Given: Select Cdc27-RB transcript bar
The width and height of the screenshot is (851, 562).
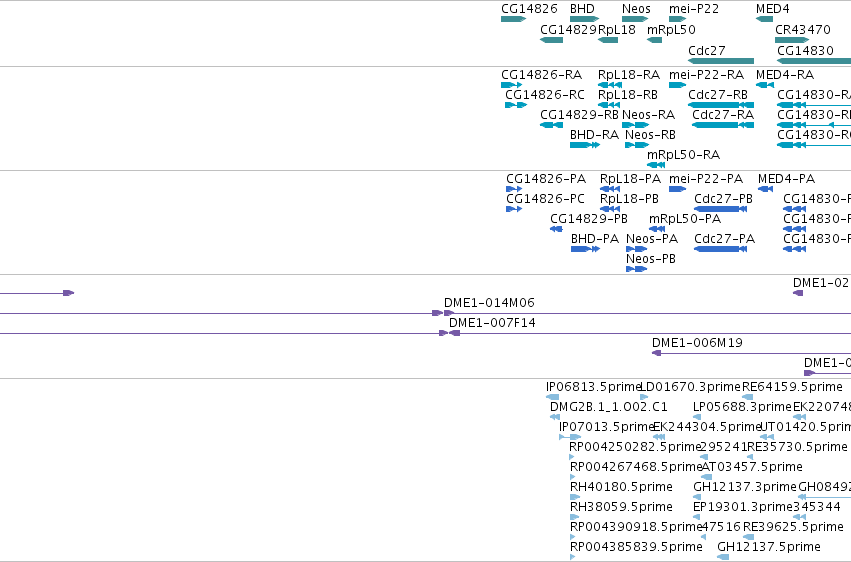Looking at the screenshot, I should tap(721, 105).
